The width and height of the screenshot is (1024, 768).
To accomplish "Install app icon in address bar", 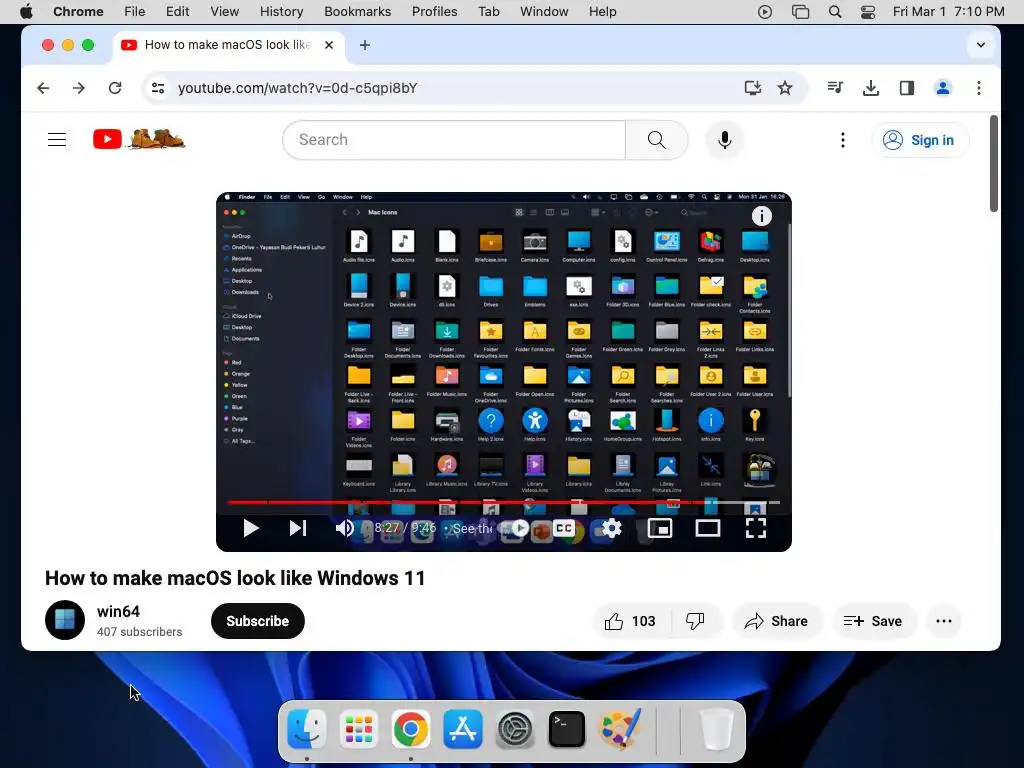I will click(x=753, y=88).
